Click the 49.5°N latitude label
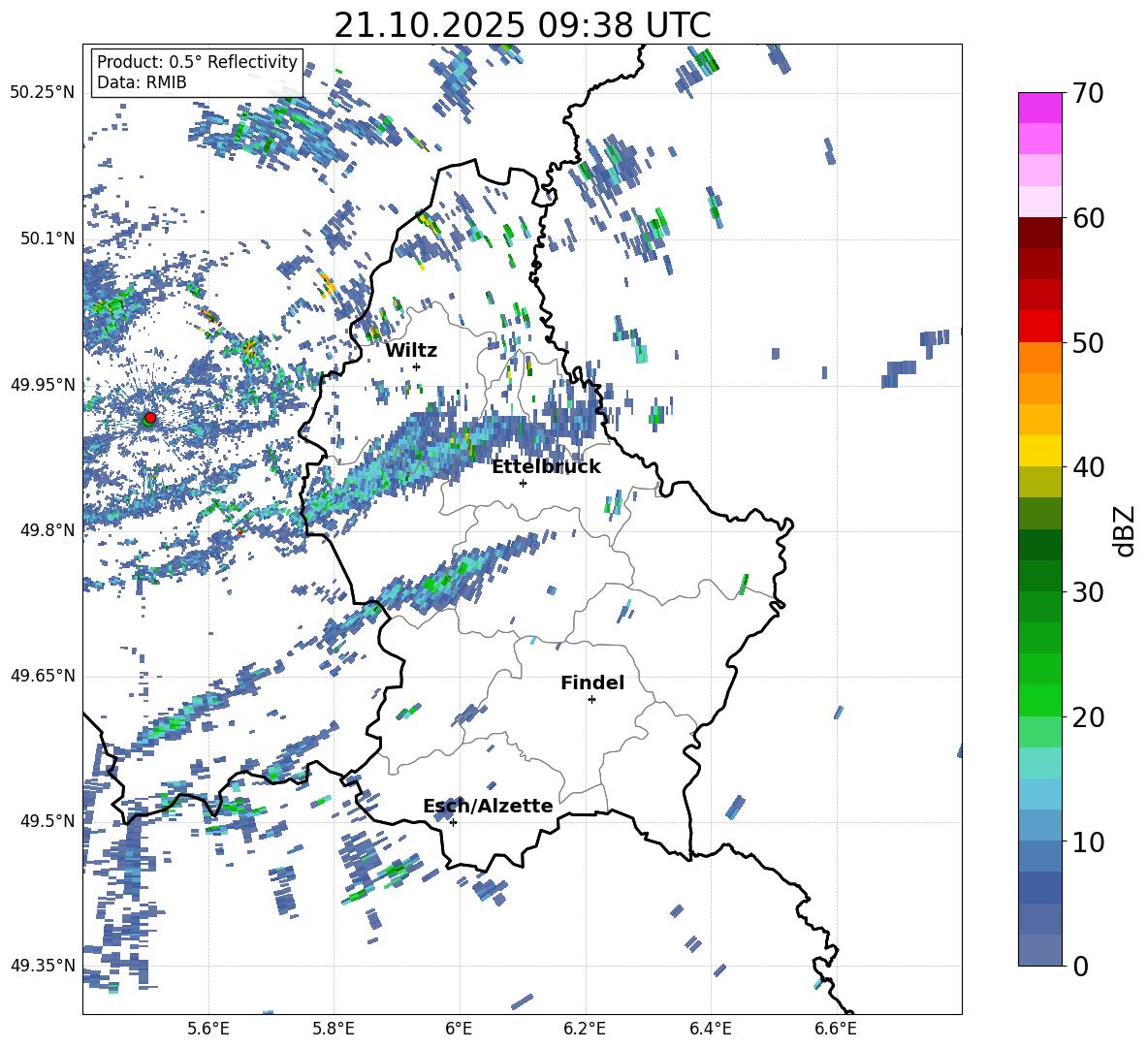This screenshot has height=1048, width=1148. 48,821
